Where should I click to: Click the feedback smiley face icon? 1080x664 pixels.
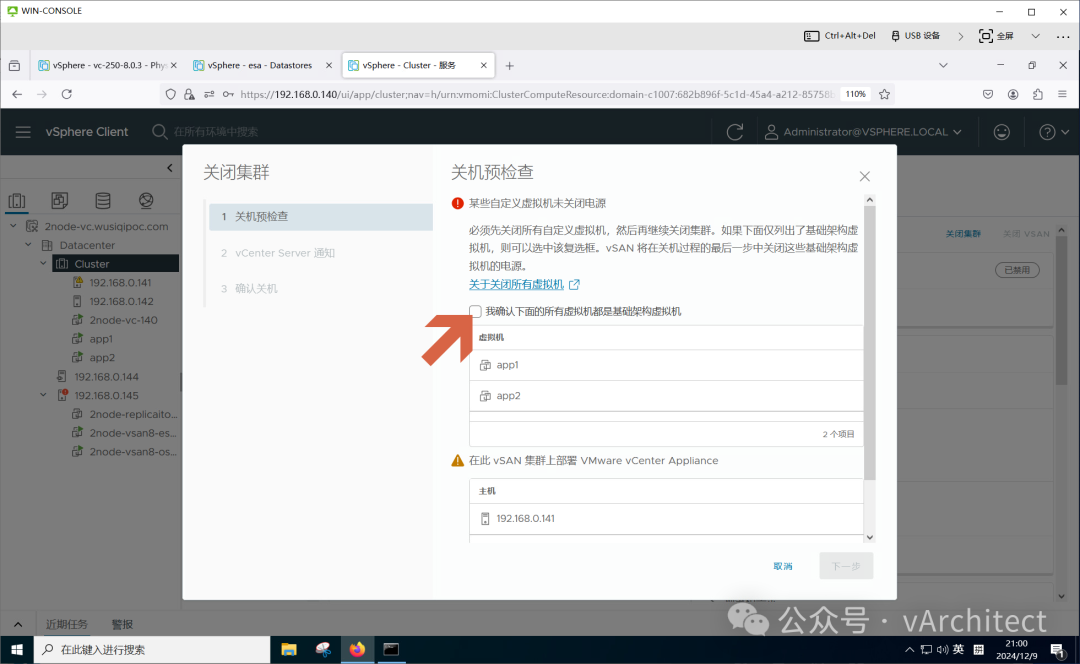(1001, 132)
